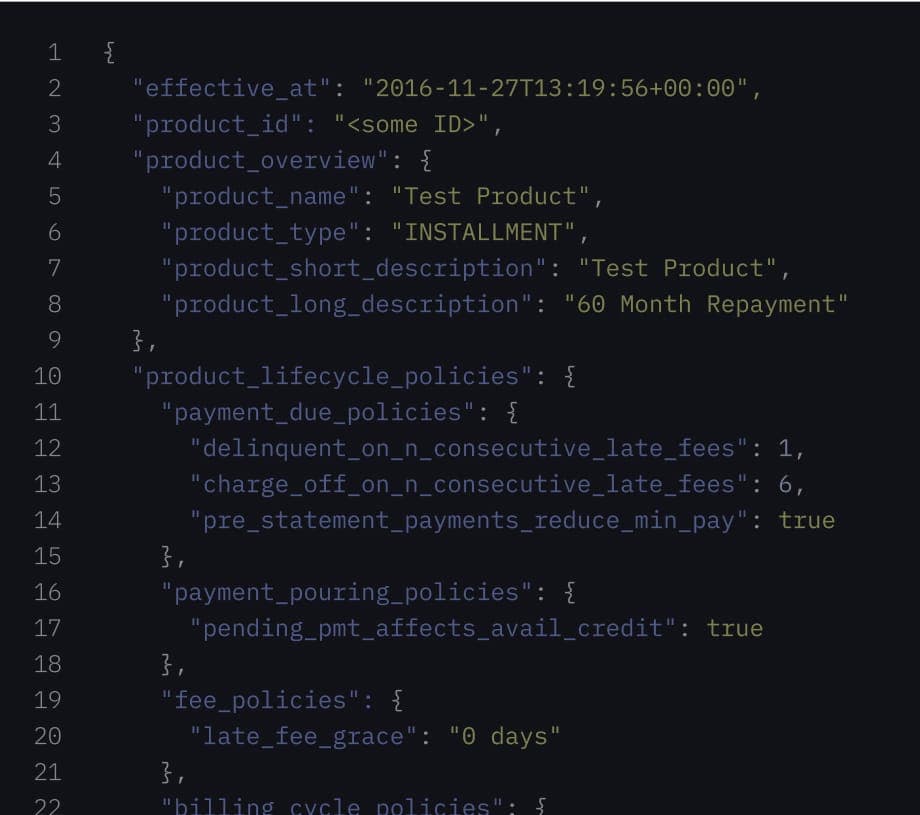Click the "product_overview" key

(260, 160)
